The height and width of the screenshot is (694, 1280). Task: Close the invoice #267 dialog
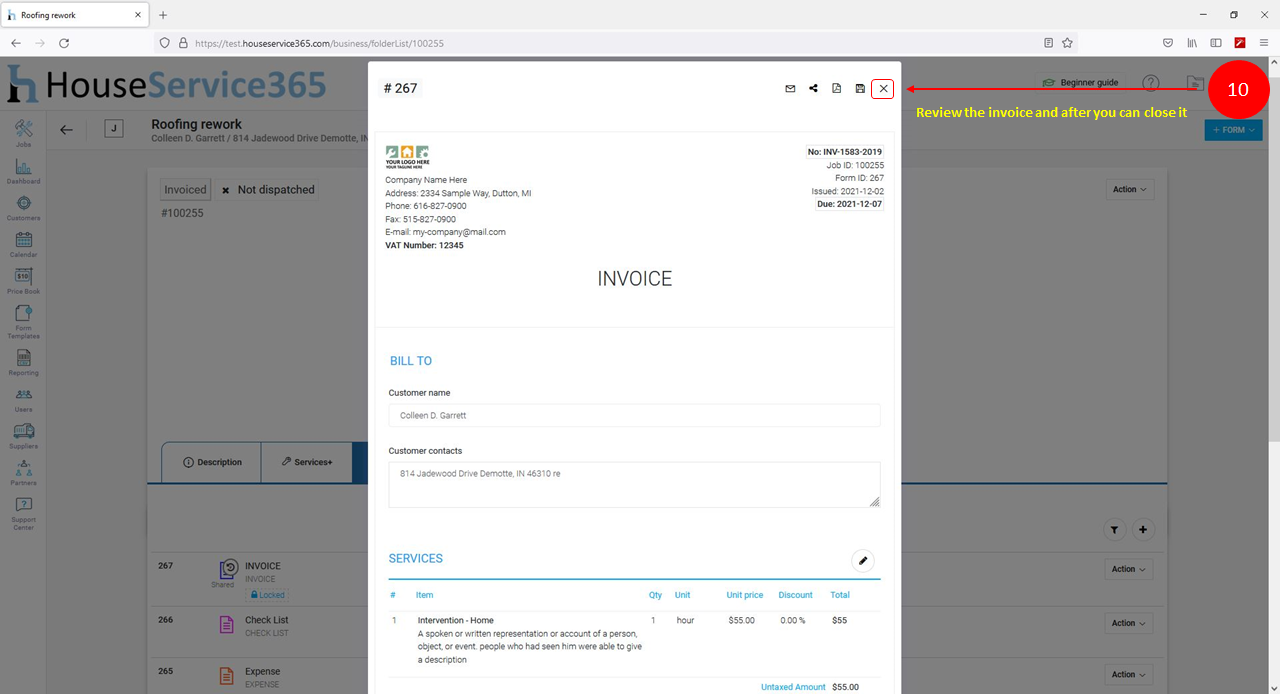click(883, 89)
